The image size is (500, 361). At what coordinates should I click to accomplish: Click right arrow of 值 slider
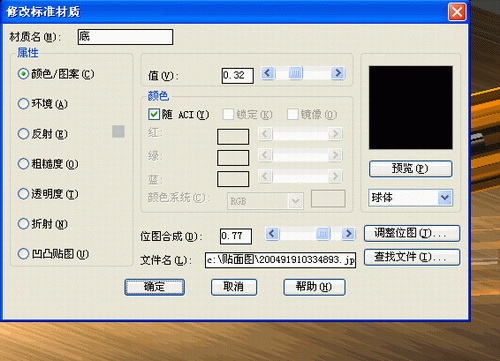[338, 73]
